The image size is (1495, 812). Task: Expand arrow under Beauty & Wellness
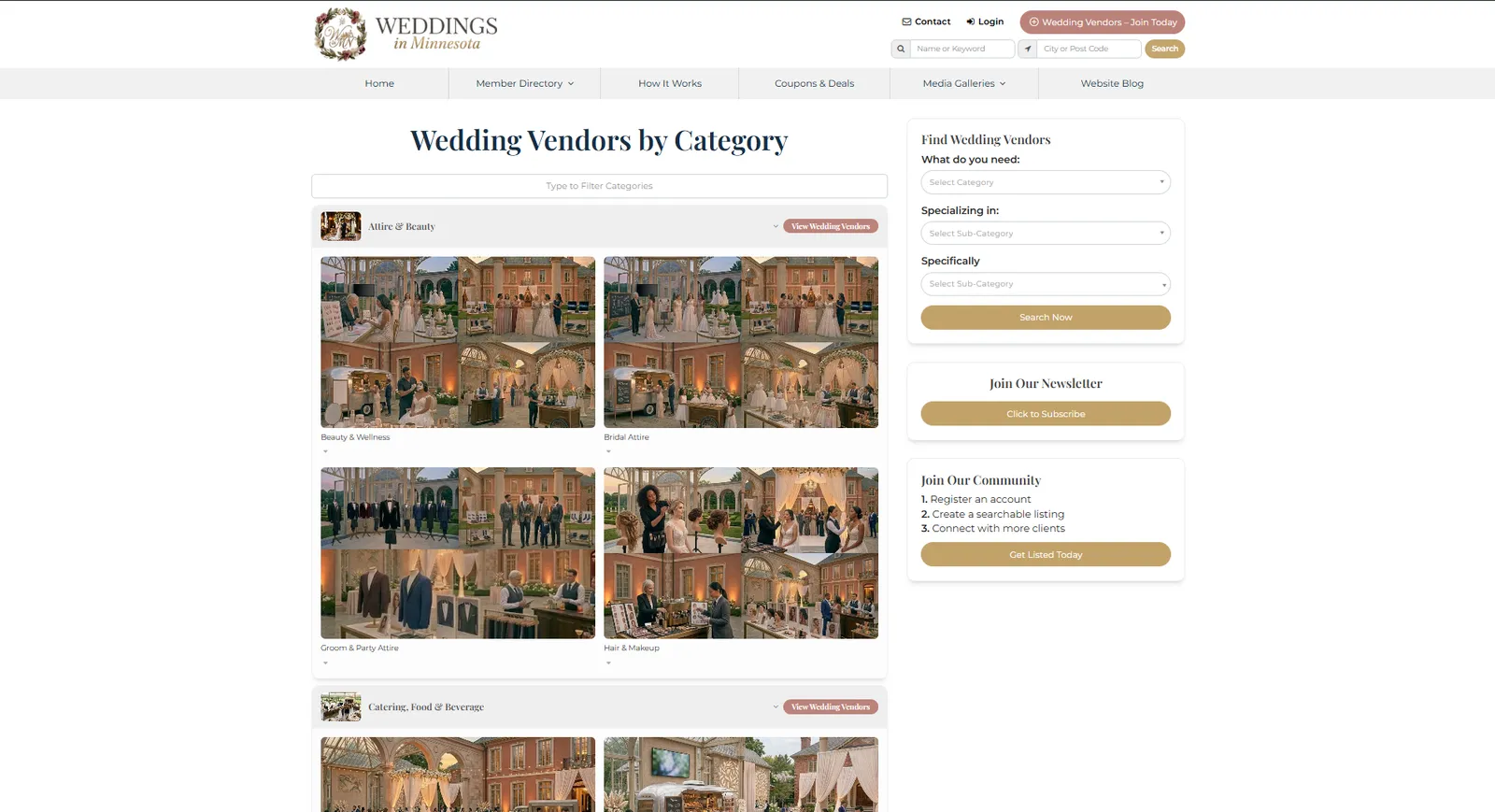pyautogui.click(x=325, y=451)
